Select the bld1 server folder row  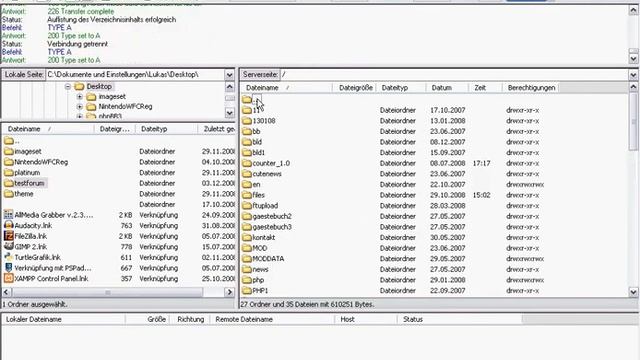(x=434, y=153)
